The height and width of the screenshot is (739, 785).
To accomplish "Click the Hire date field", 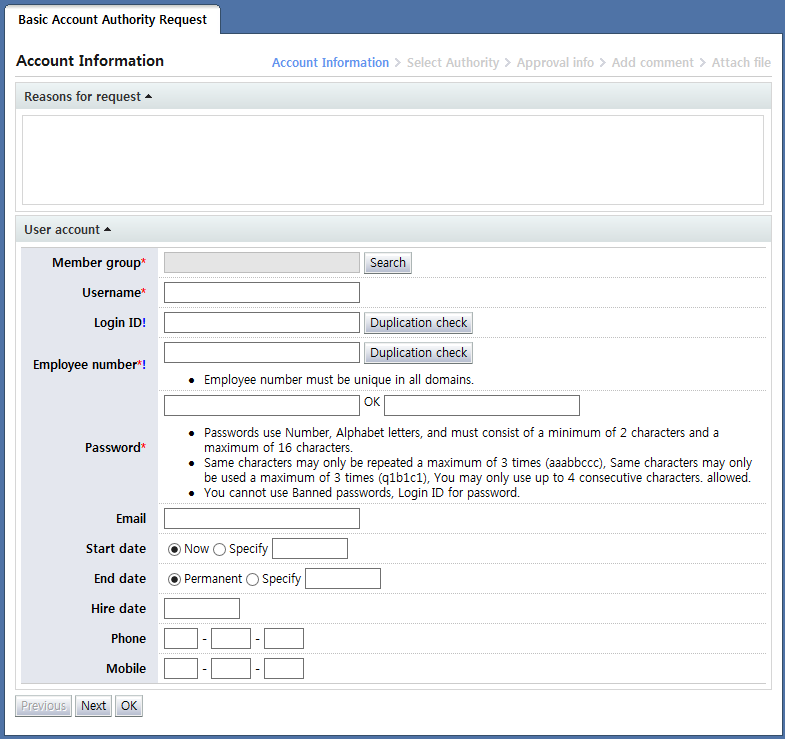I will click(201, 608).
